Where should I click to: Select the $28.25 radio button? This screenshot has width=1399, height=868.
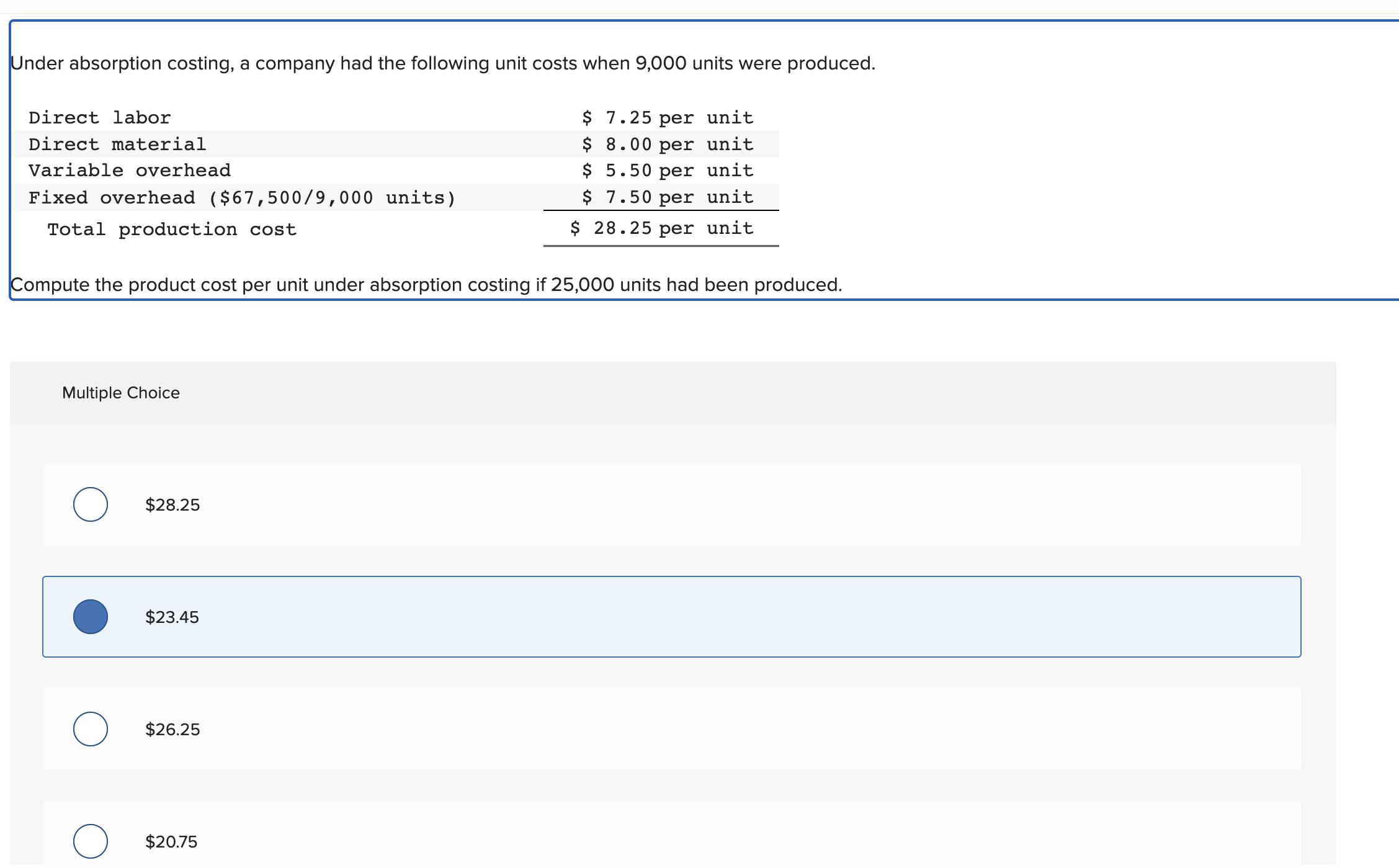click(x=91, y=504)
